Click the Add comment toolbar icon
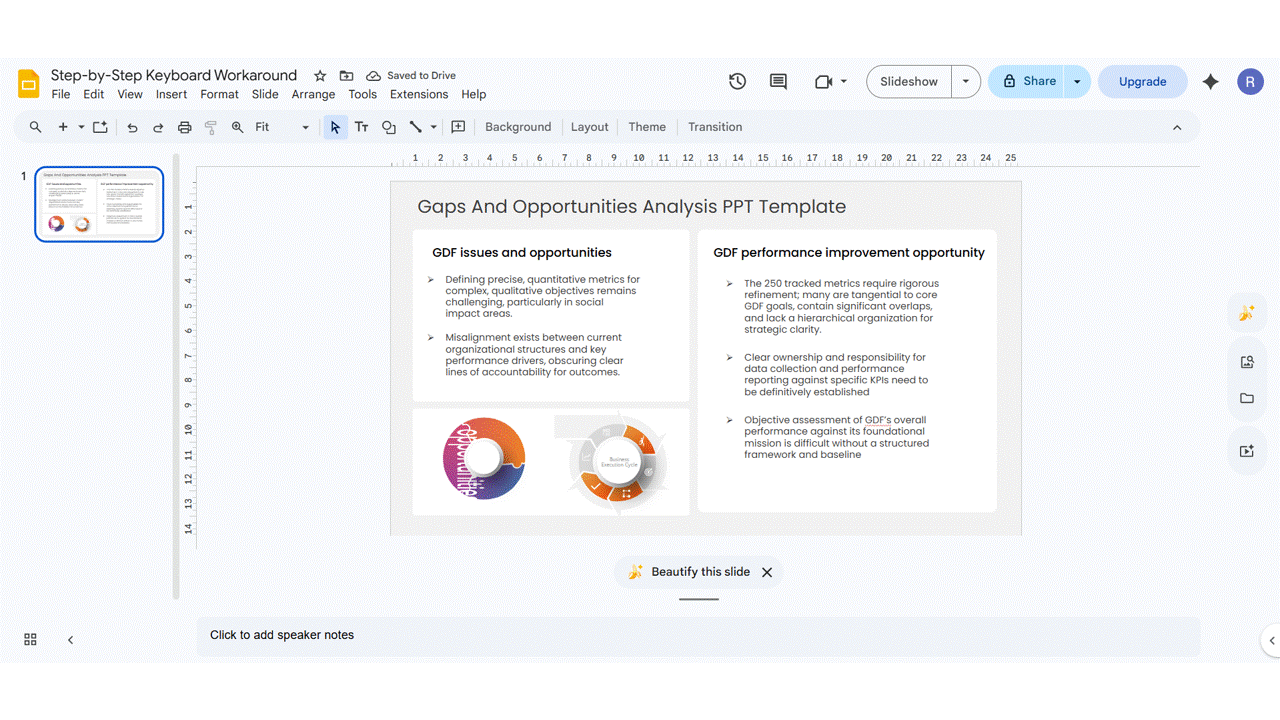Screen dimensions: 1280x720 click(458, 127)
